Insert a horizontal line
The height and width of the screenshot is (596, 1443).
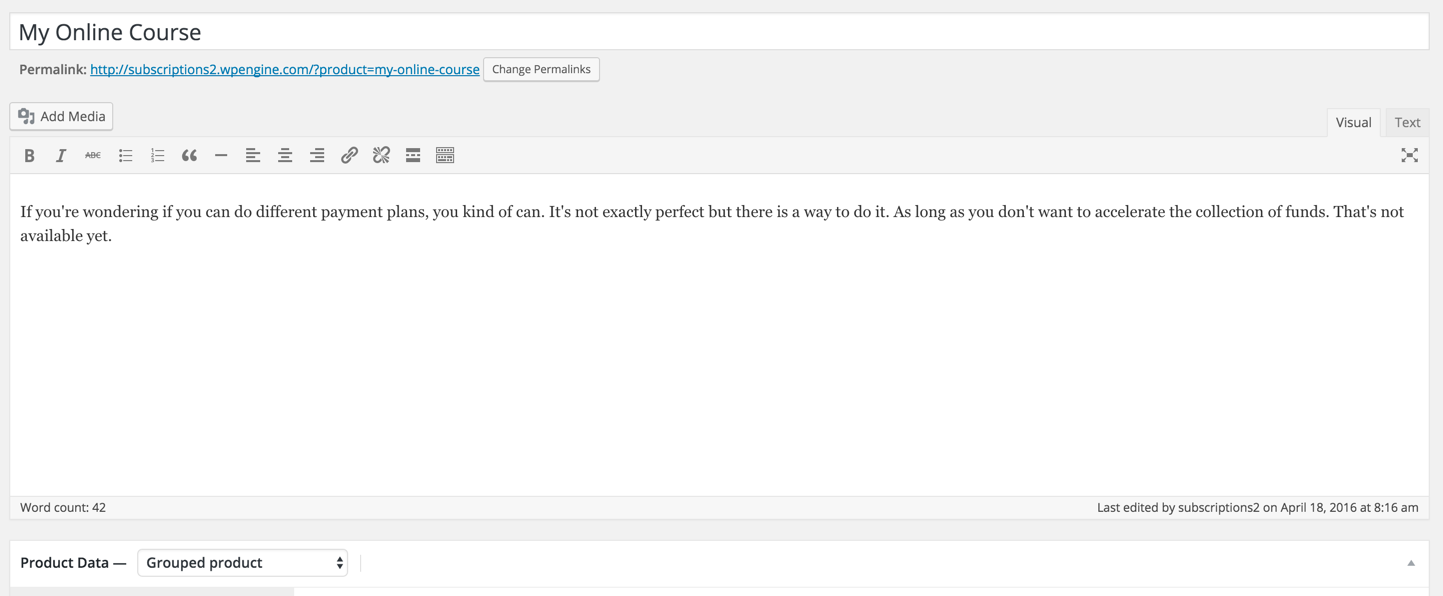221,156
